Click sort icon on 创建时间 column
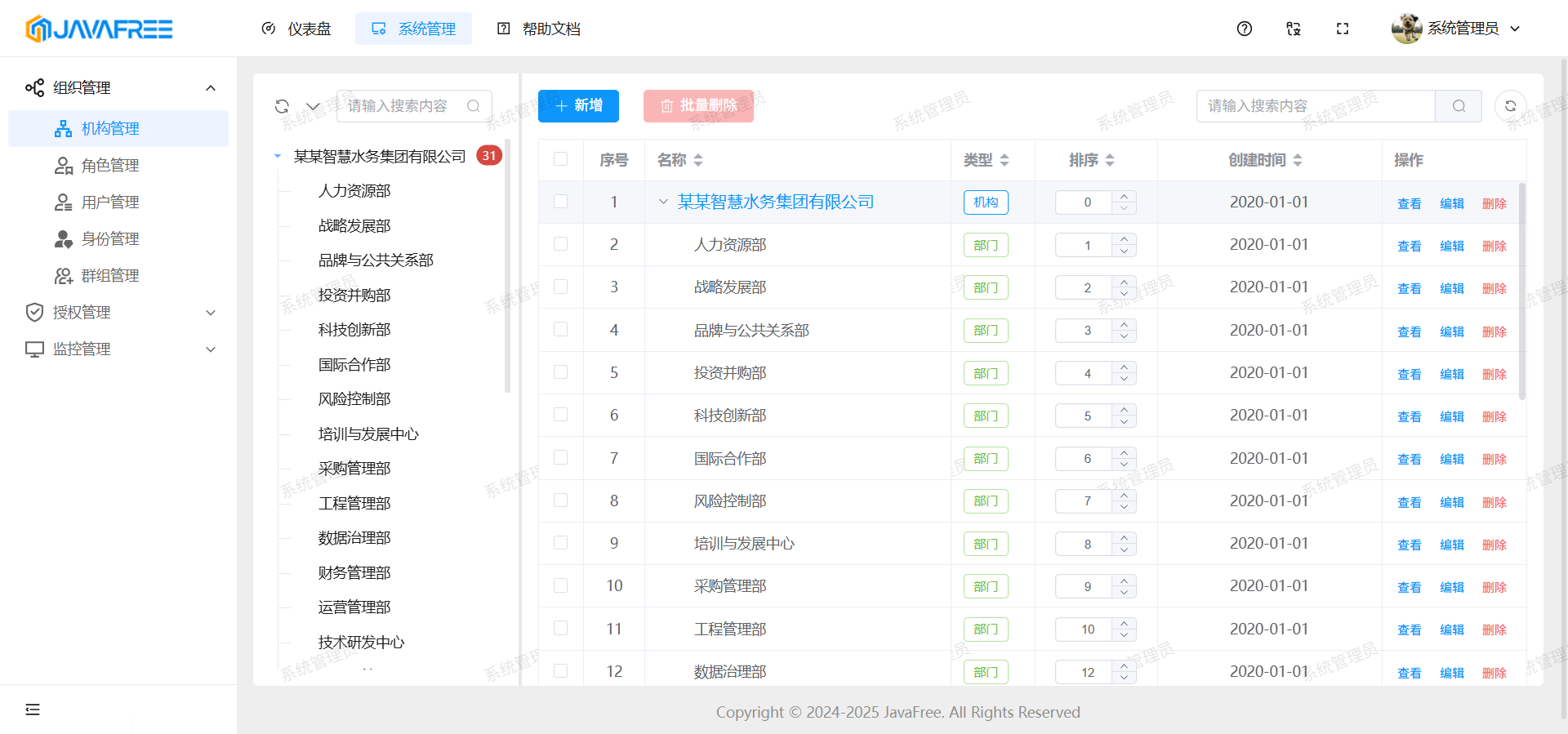Image resolution: width=1568 pixels, height=734 pixels. (x=1298, y=160)
